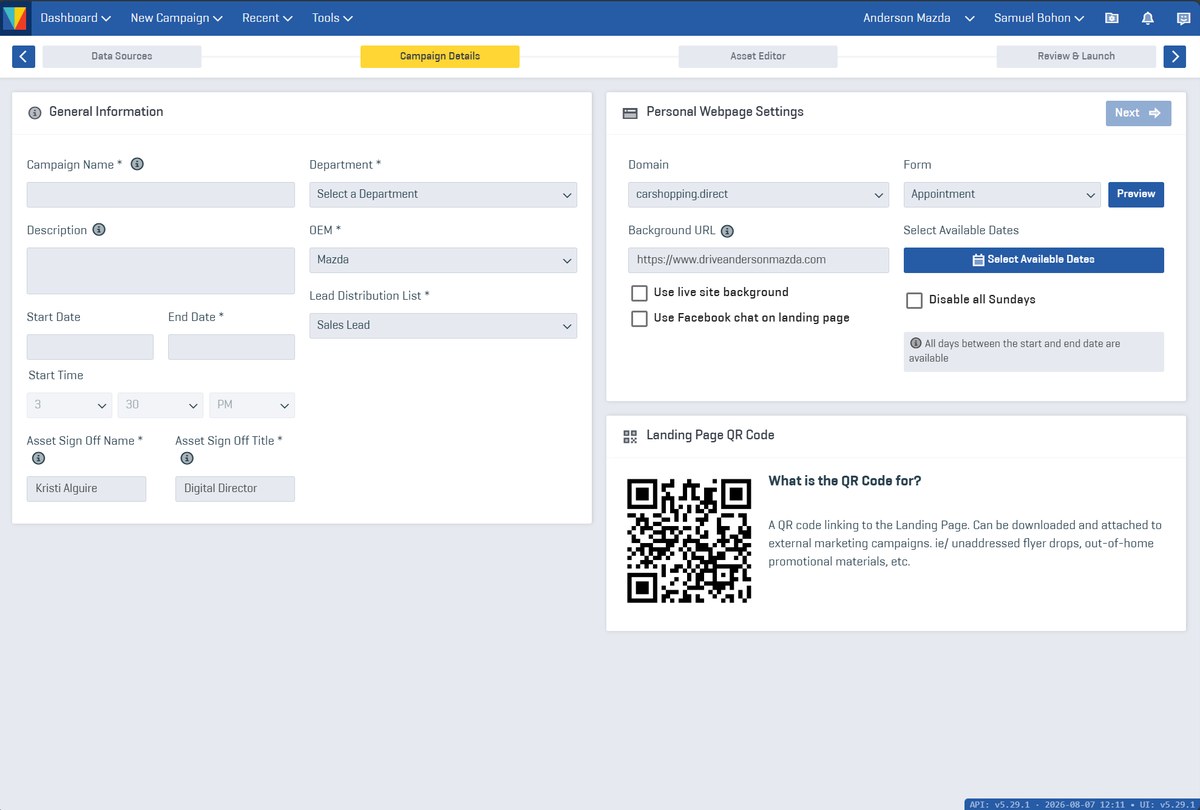1200x810 pixels.
Task: Click the Asset Sign Off Title field
Action: coord(235,489)
